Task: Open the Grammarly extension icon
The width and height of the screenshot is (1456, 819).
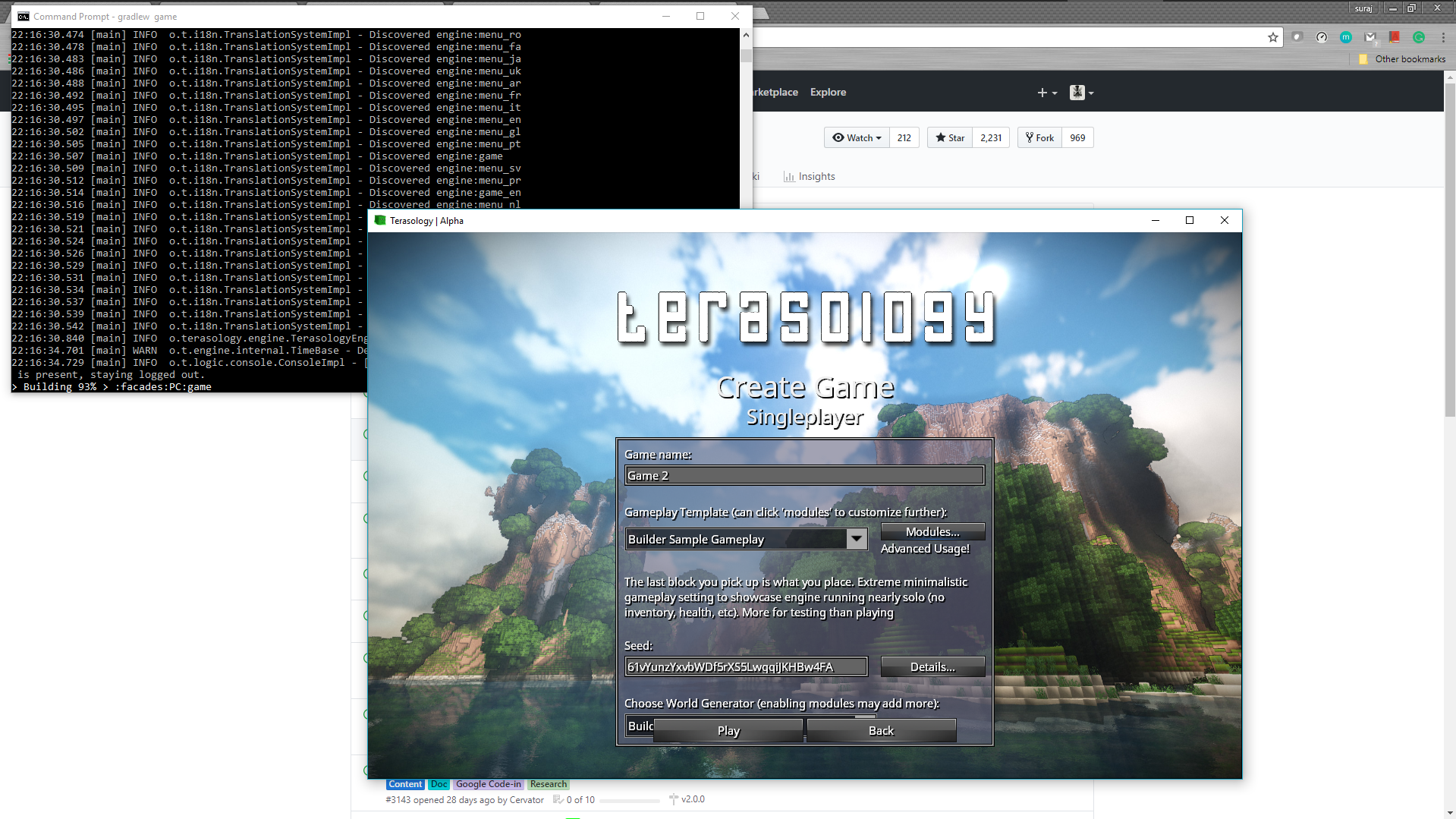Action: pos(1419,36)
